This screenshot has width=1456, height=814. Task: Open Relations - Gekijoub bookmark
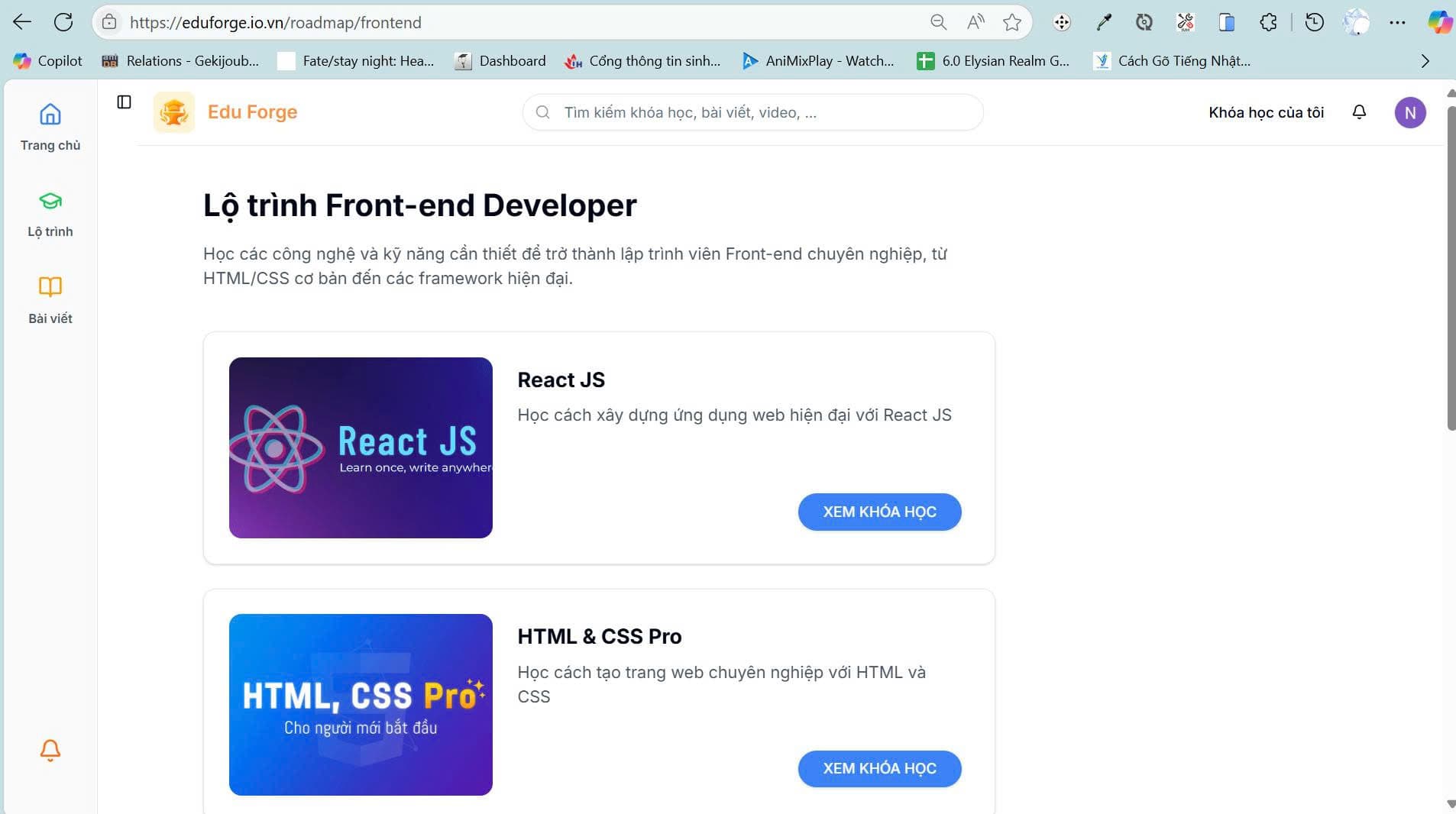(x=180, y=61)
